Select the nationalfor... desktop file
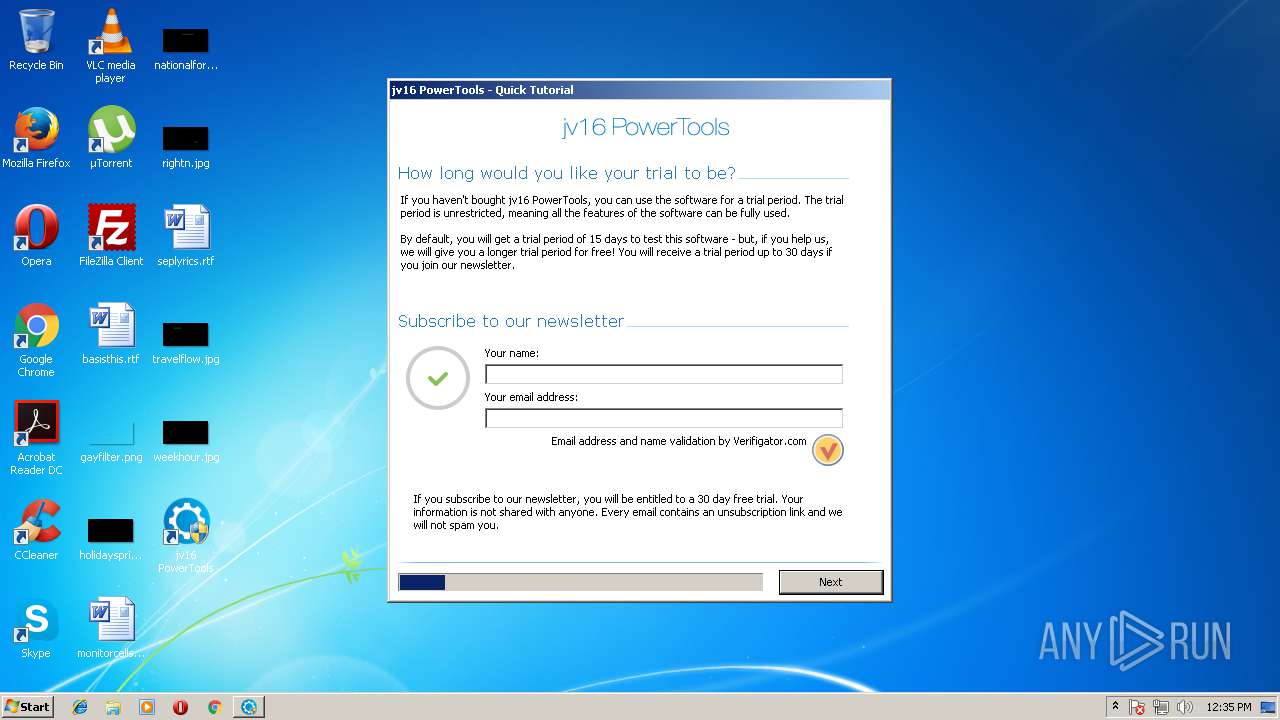The height and width of the screenshot is (720, 1280). pos(185,48)
